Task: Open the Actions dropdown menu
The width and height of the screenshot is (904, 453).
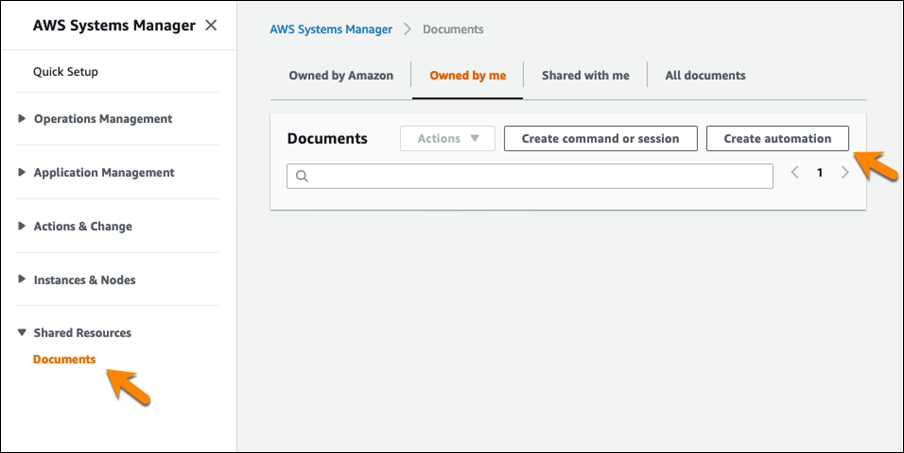Action: pyautogui.click(x=447, y=138)
